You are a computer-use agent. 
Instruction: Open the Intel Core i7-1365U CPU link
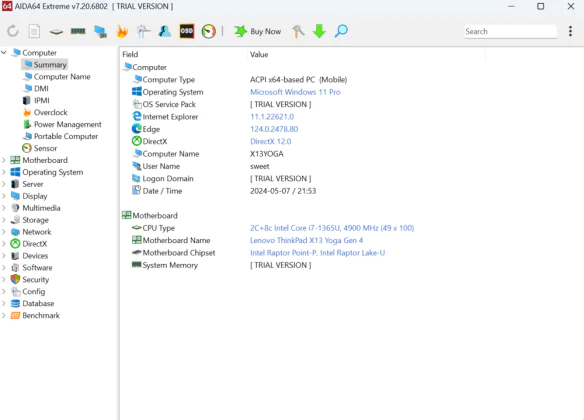point(332,228)
